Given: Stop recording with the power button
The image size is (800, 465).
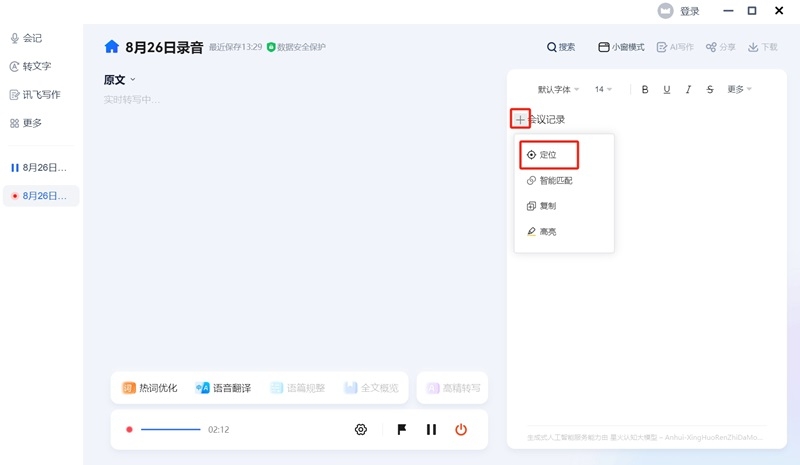Looking at the screenshot, I should pos(461,429).
